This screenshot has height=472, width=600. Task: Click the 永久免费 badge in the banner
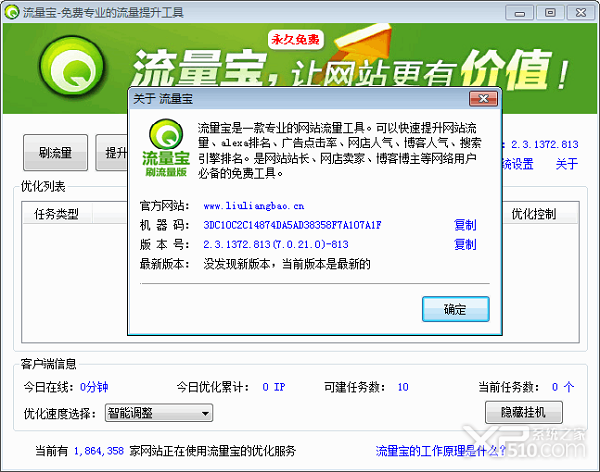pos(295,39)
